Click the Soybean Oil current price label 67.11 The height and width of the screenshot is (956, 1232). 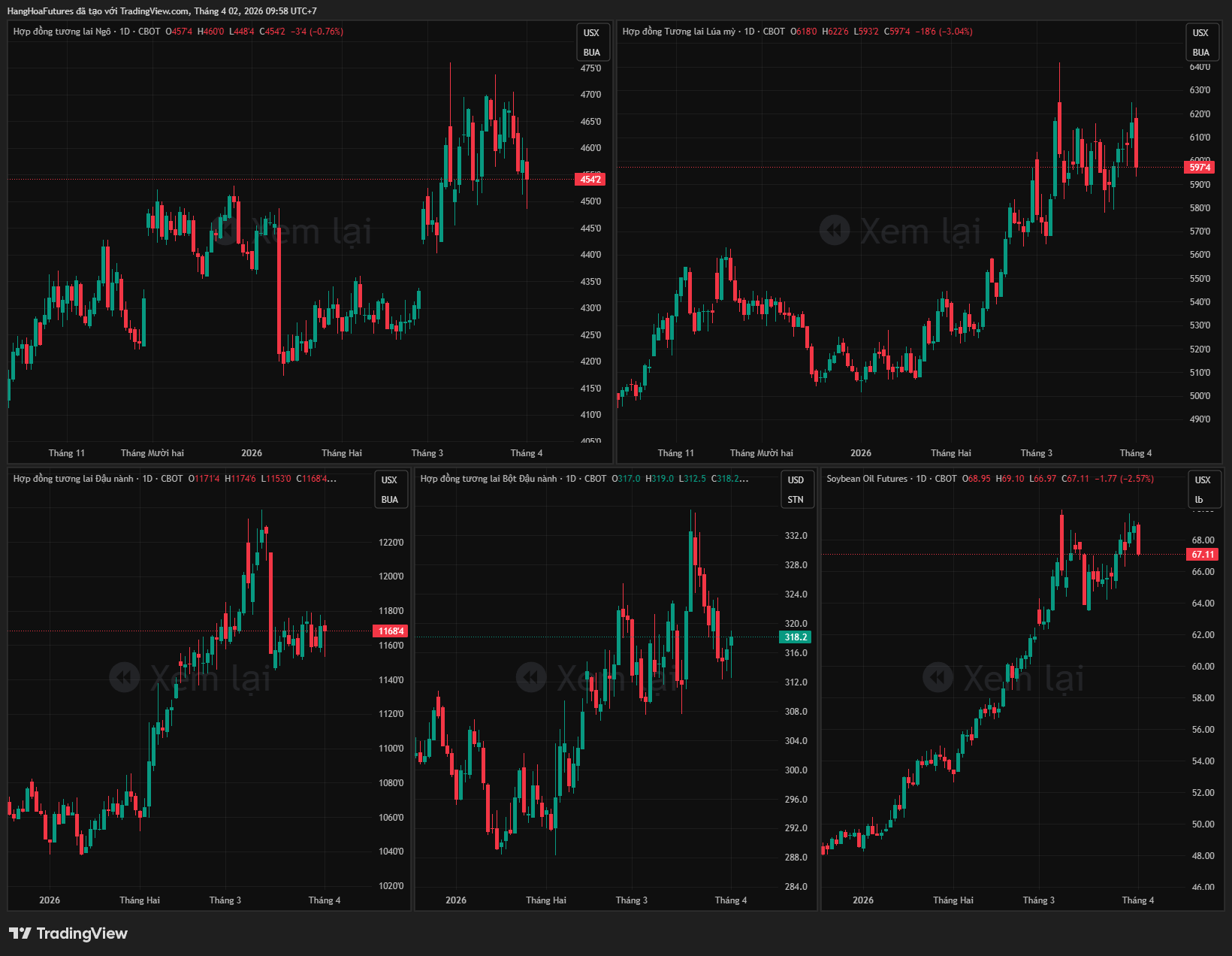(1203, 555)
